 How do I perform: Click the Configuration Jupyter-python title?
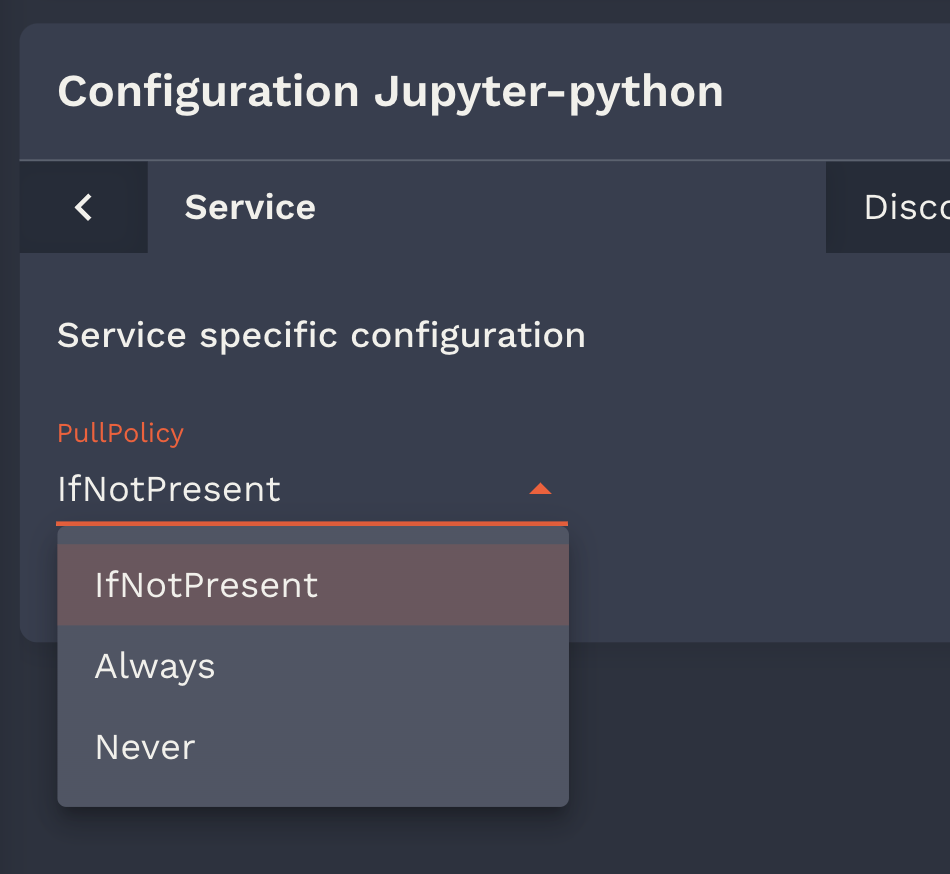pyautogui.click(x=390, y=92)
